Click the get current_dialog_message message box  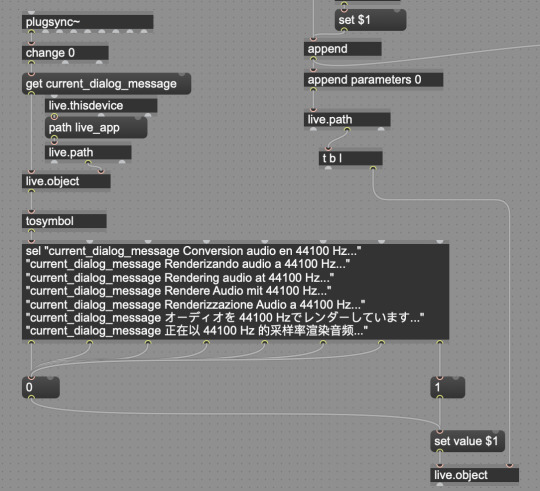pyautogui.click(x=106, y=83)
